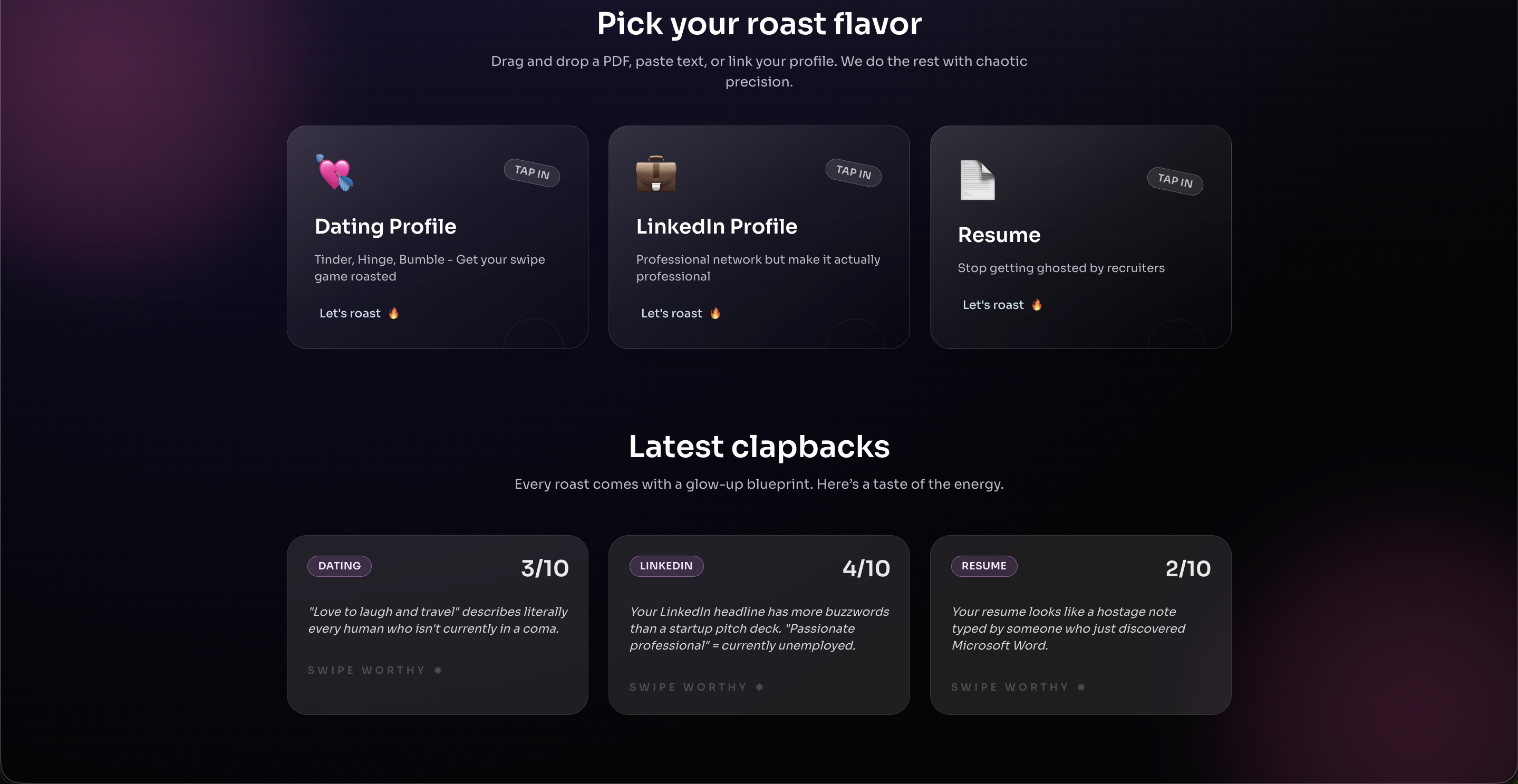
Task: Click the fire emoji on LinkedIn roast link
Action: coord(716,313)
